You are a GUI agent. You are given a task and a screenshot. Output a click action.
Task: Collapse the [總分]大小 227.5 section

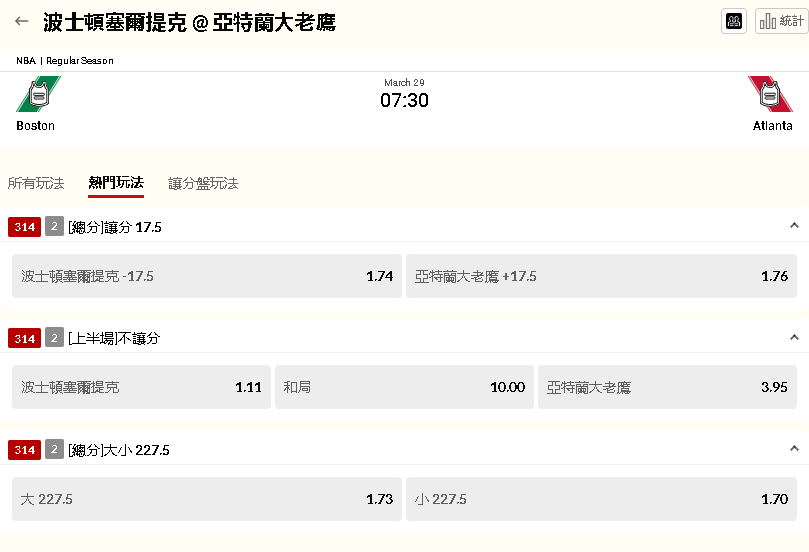(794, 450)
